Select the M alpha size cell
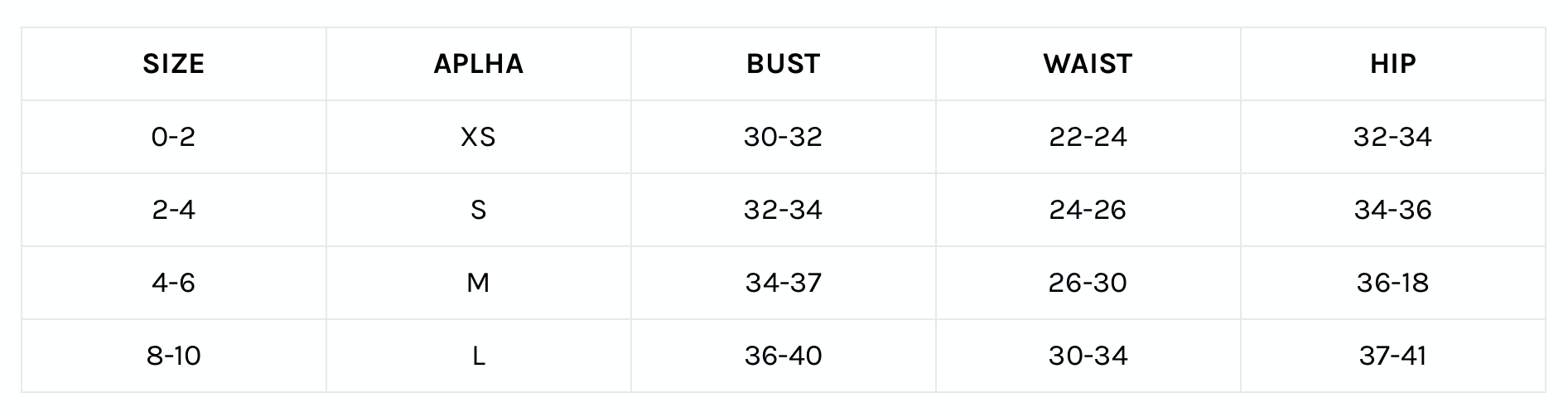The image size is (1568, 417). tap(478, 283)
